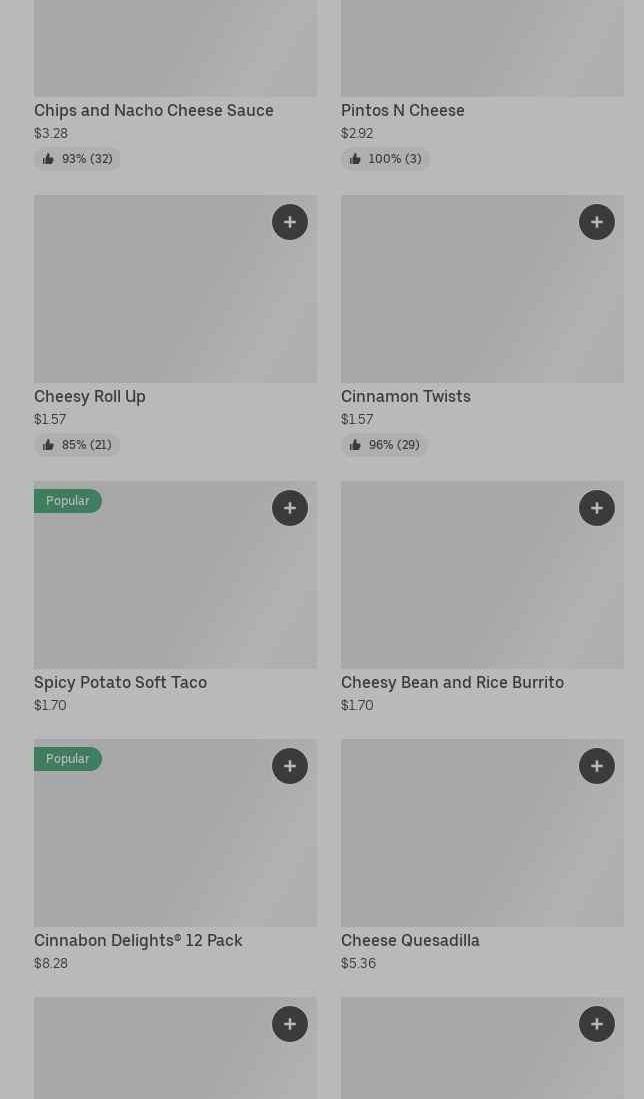This screenshot has width=644, height=1099.
Task: Add Cheese Quesadilla to cart
Action: click(597, 766)
